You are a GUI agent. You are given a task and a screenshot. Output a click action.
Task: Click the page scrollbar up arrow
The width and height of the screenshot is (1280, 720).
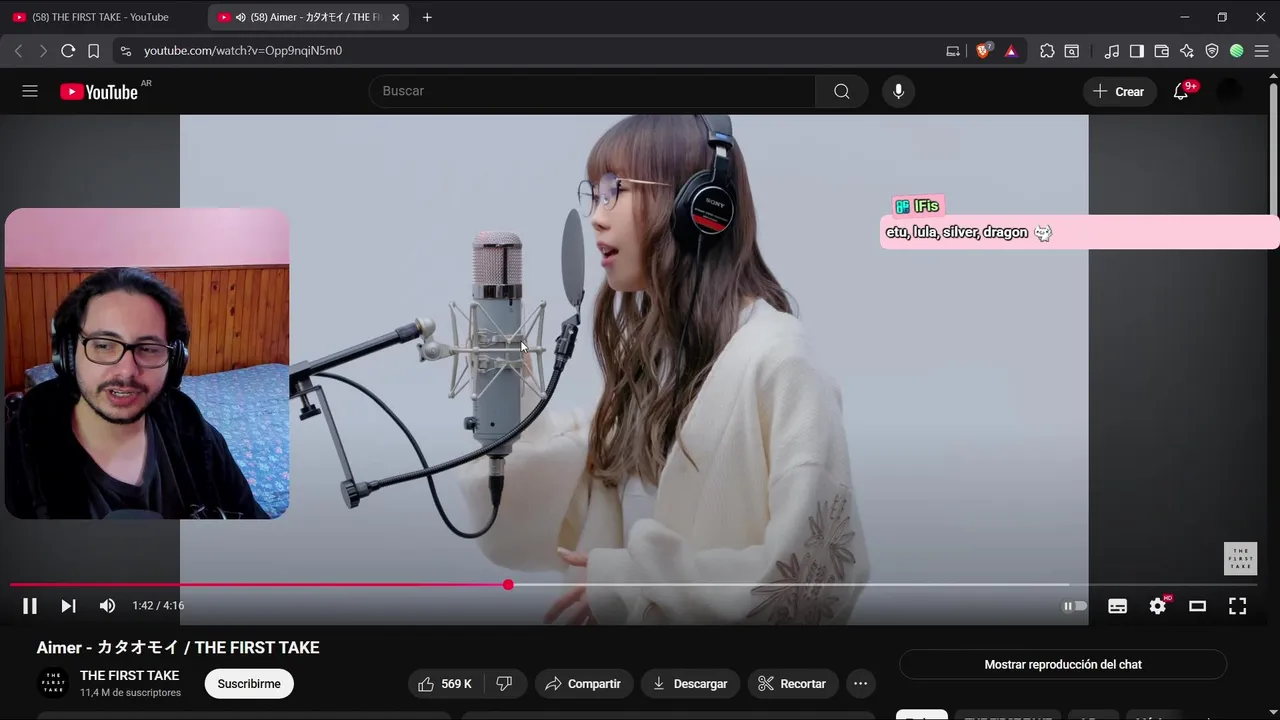pyautogui.click(x=1273, y=74)
